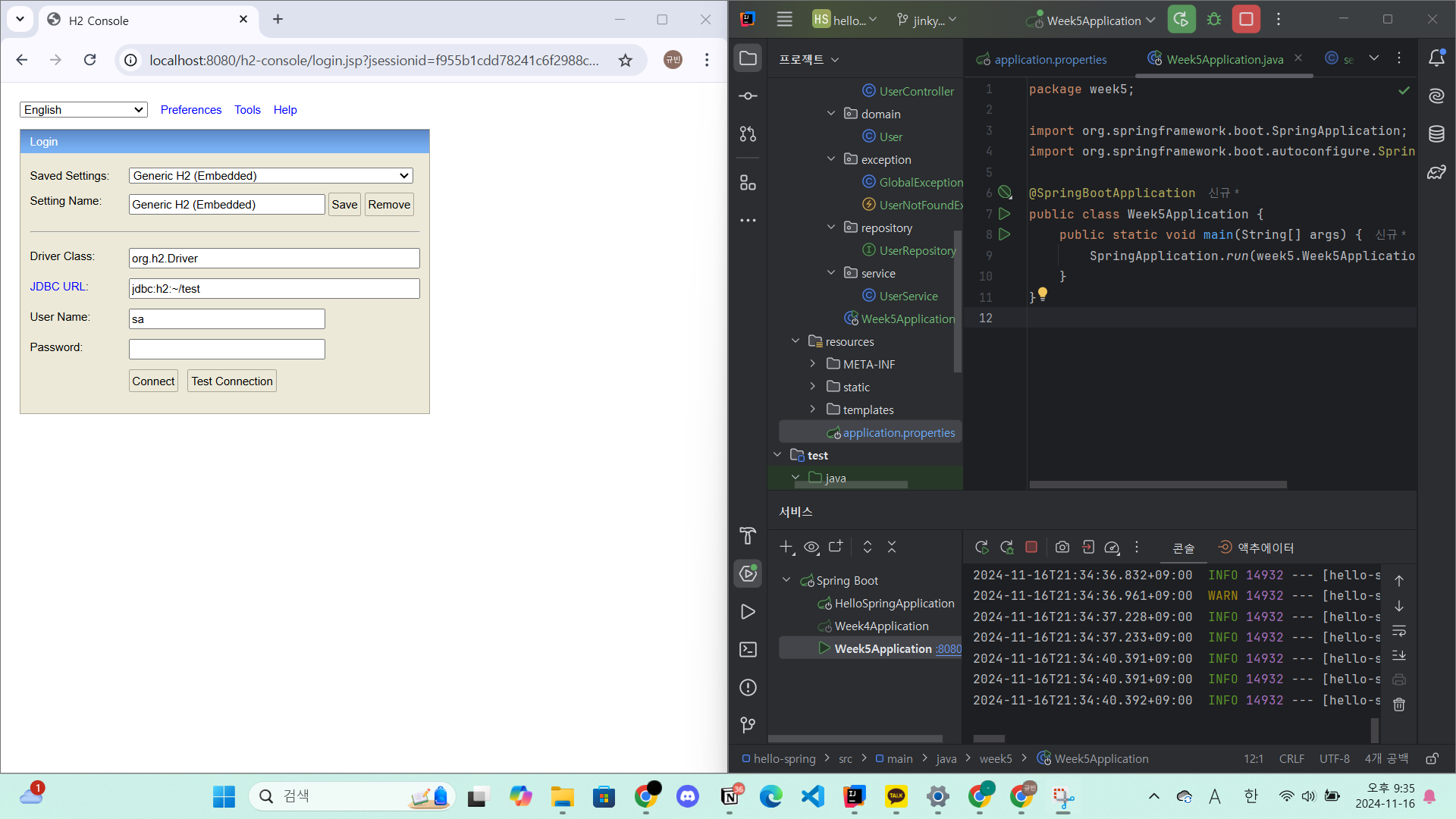Open the Commit tool window icon

click(x=748, y=96)
